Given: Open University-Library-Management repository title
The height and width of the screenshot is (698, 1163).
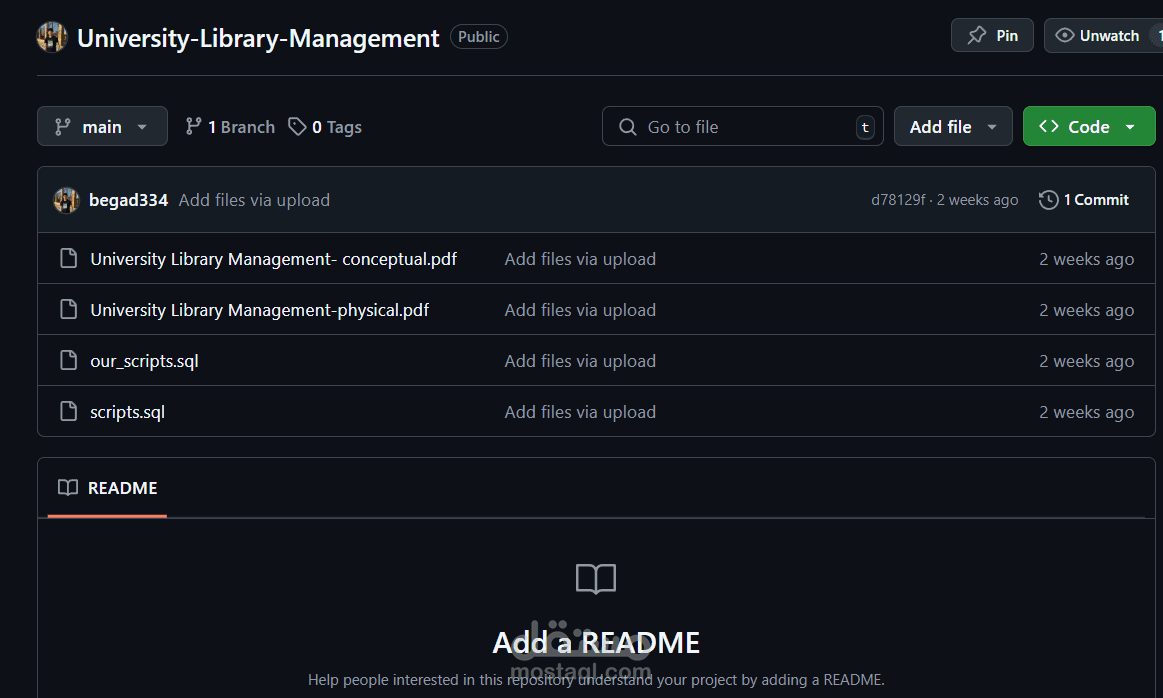Looking at the screenshot, I should pos(258,38).
